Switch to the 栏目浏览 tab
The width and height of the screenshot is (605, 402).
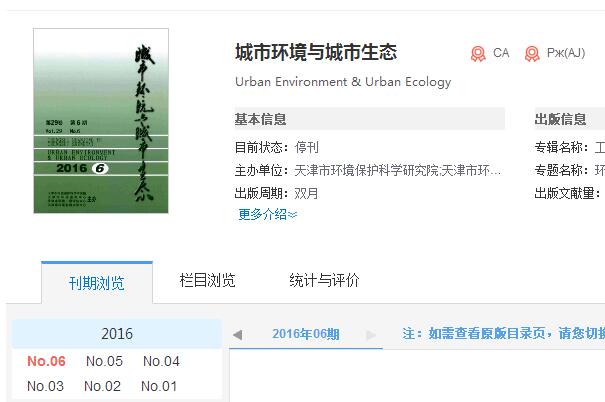(x=207, y=280)
